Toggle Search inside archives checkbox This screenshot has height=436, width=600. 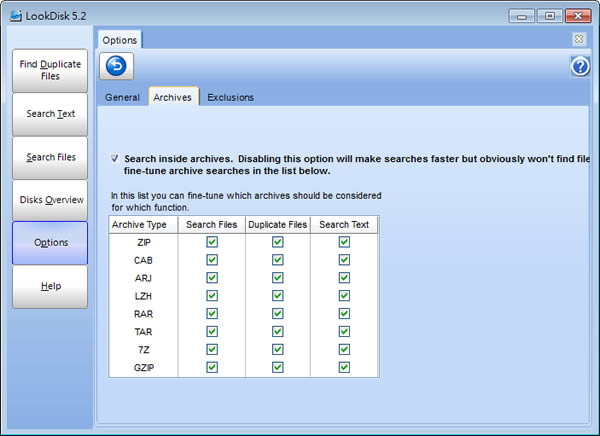[115, 158]
